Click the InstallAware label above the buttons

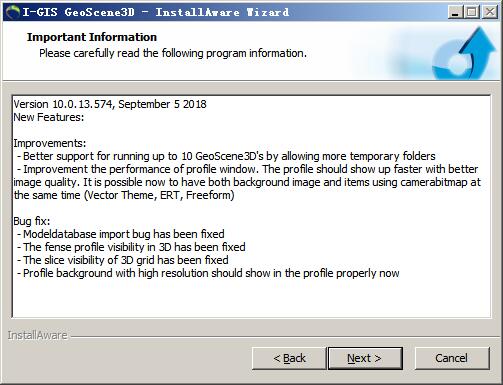coord(38,335)
